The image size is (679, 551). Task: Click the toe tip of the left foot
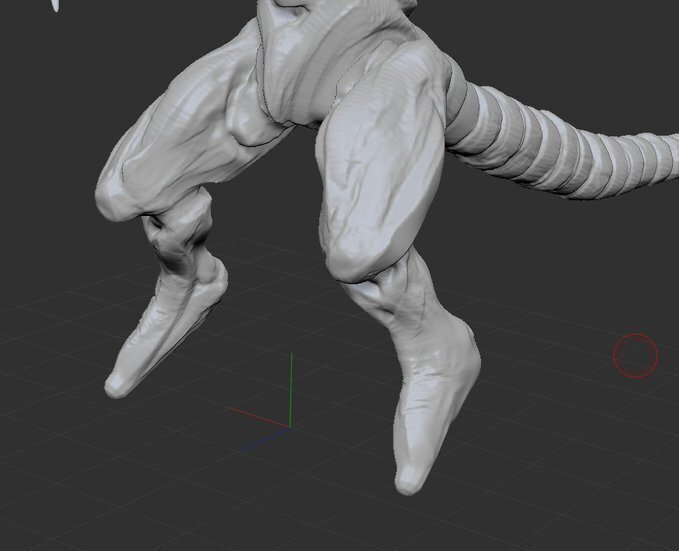click(x=116, y=386)
